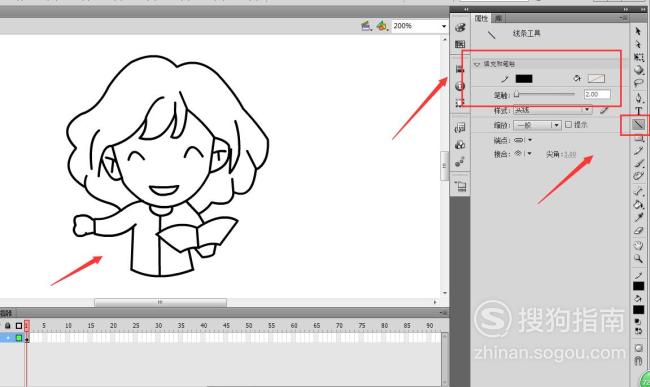Click frame 1 keyframe on the timeline
This screenshot has height=387, width=650.
coord(27,339)
